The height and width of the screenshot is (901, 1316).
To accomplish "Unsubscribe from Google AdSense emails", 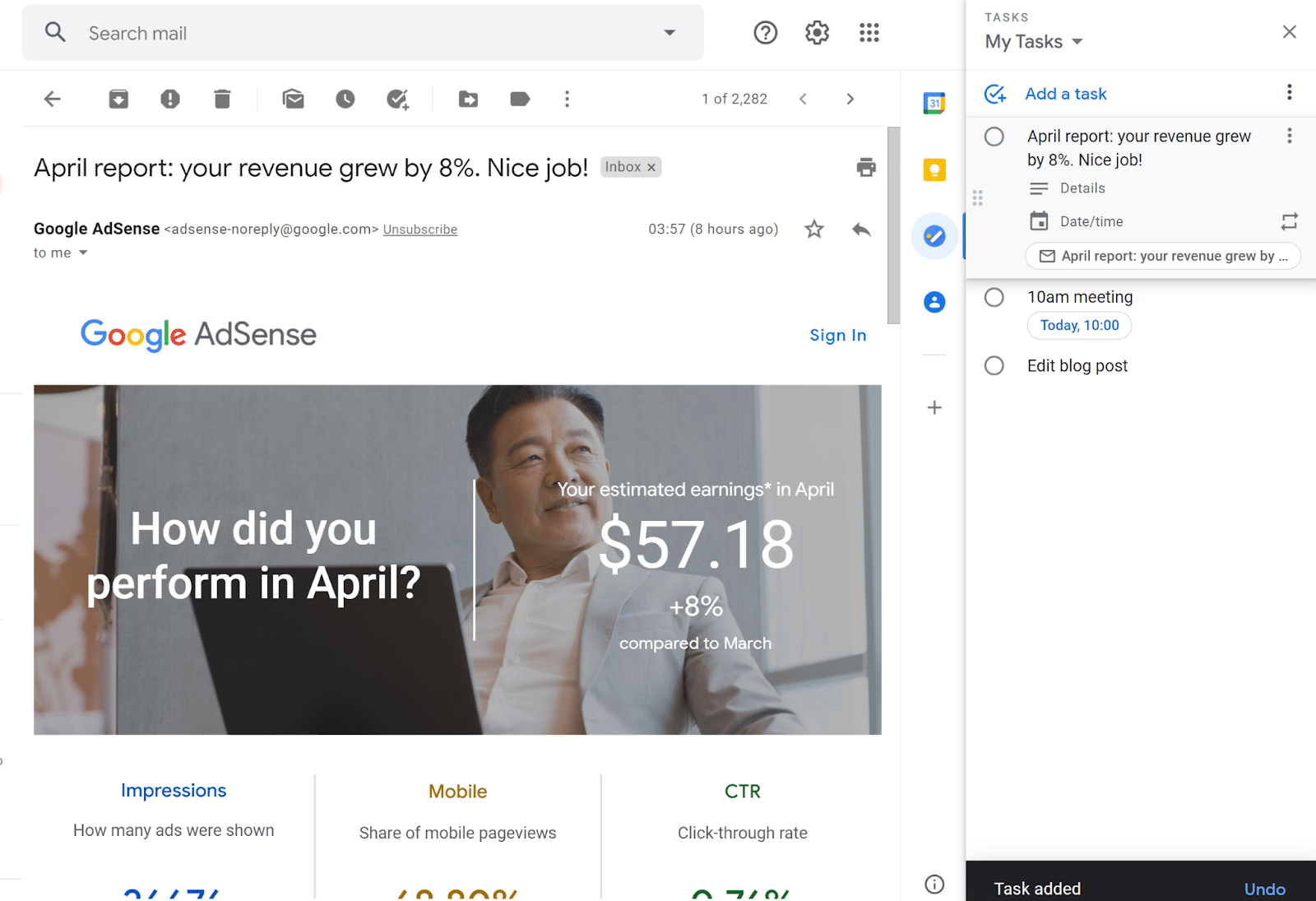I will [420, 229].
